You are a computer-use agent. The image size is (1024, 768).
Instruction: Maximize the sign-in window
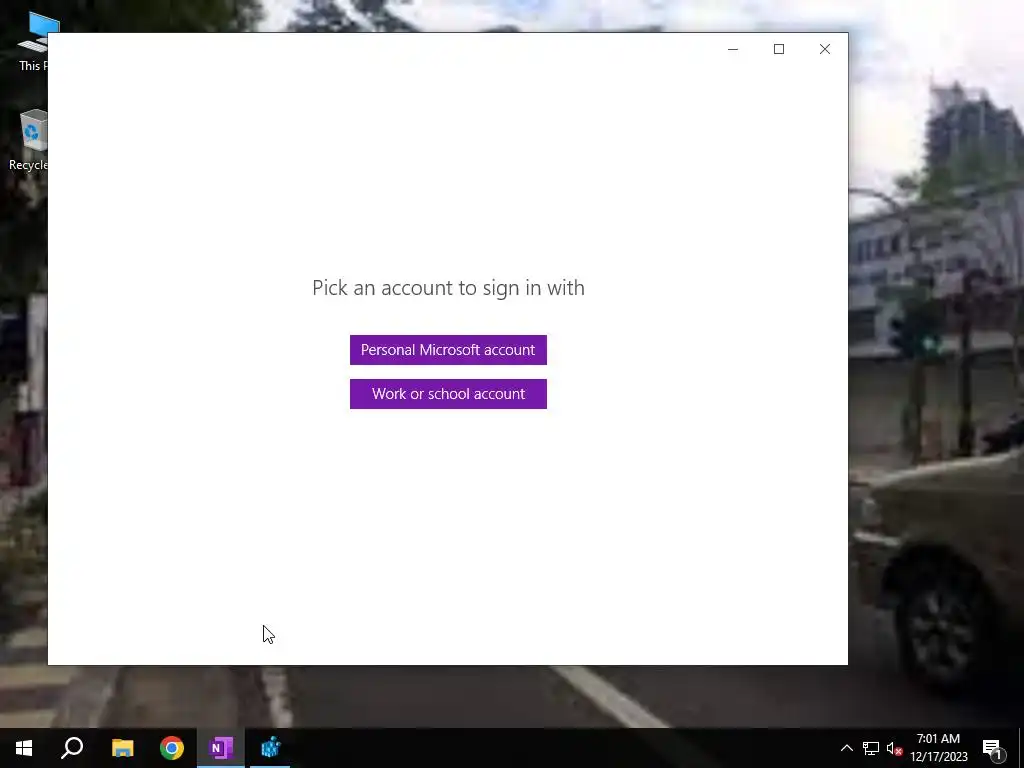(x=778, y=49)
